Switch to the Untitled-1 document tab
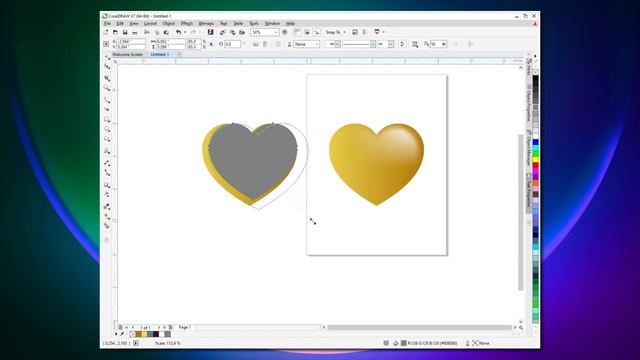Image resolution: width=640 pixels, height=360 pixels. tap(160, 54)
